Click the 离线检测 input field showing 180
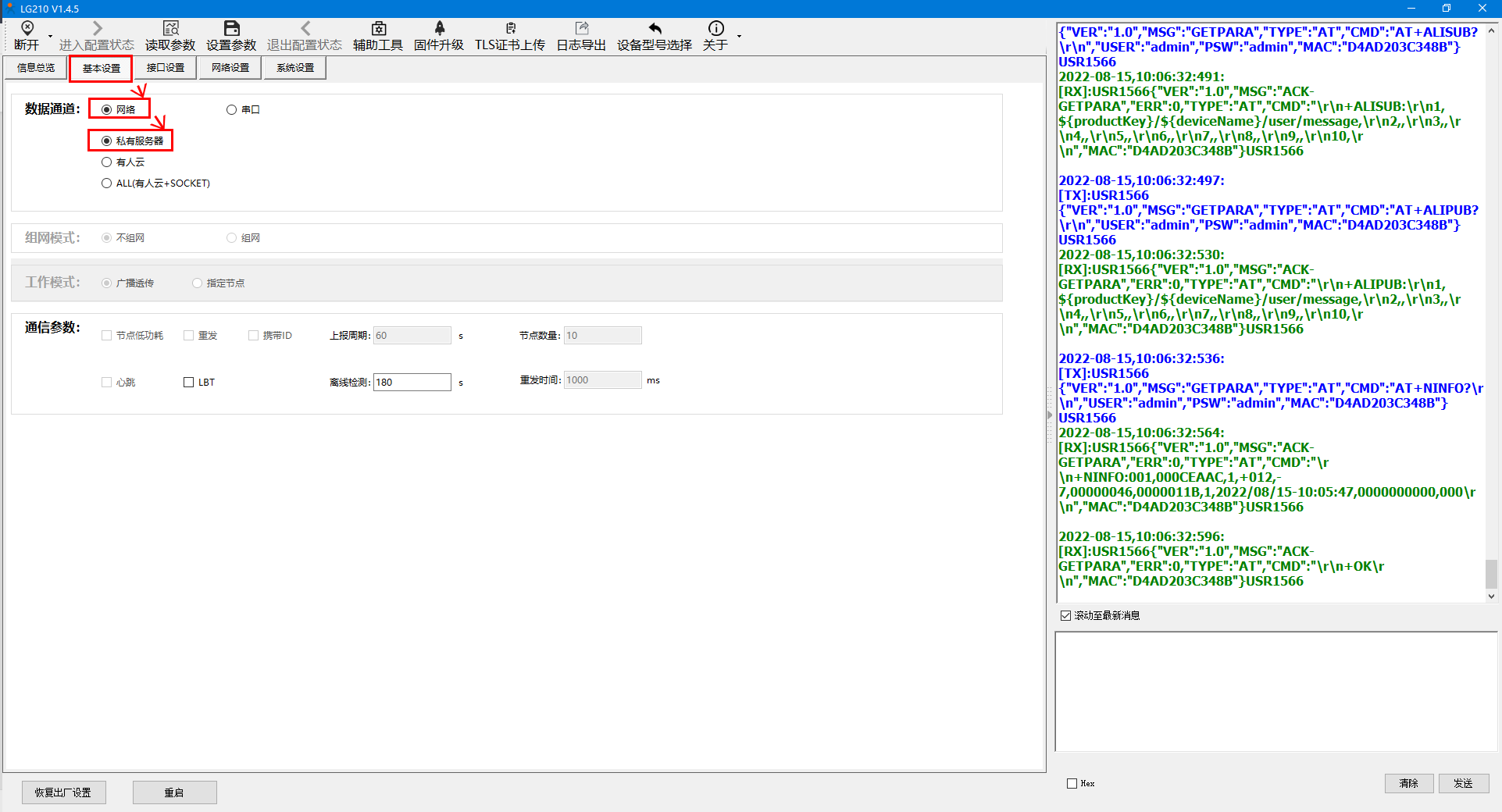1502x812 pixels. coord(412,383)
